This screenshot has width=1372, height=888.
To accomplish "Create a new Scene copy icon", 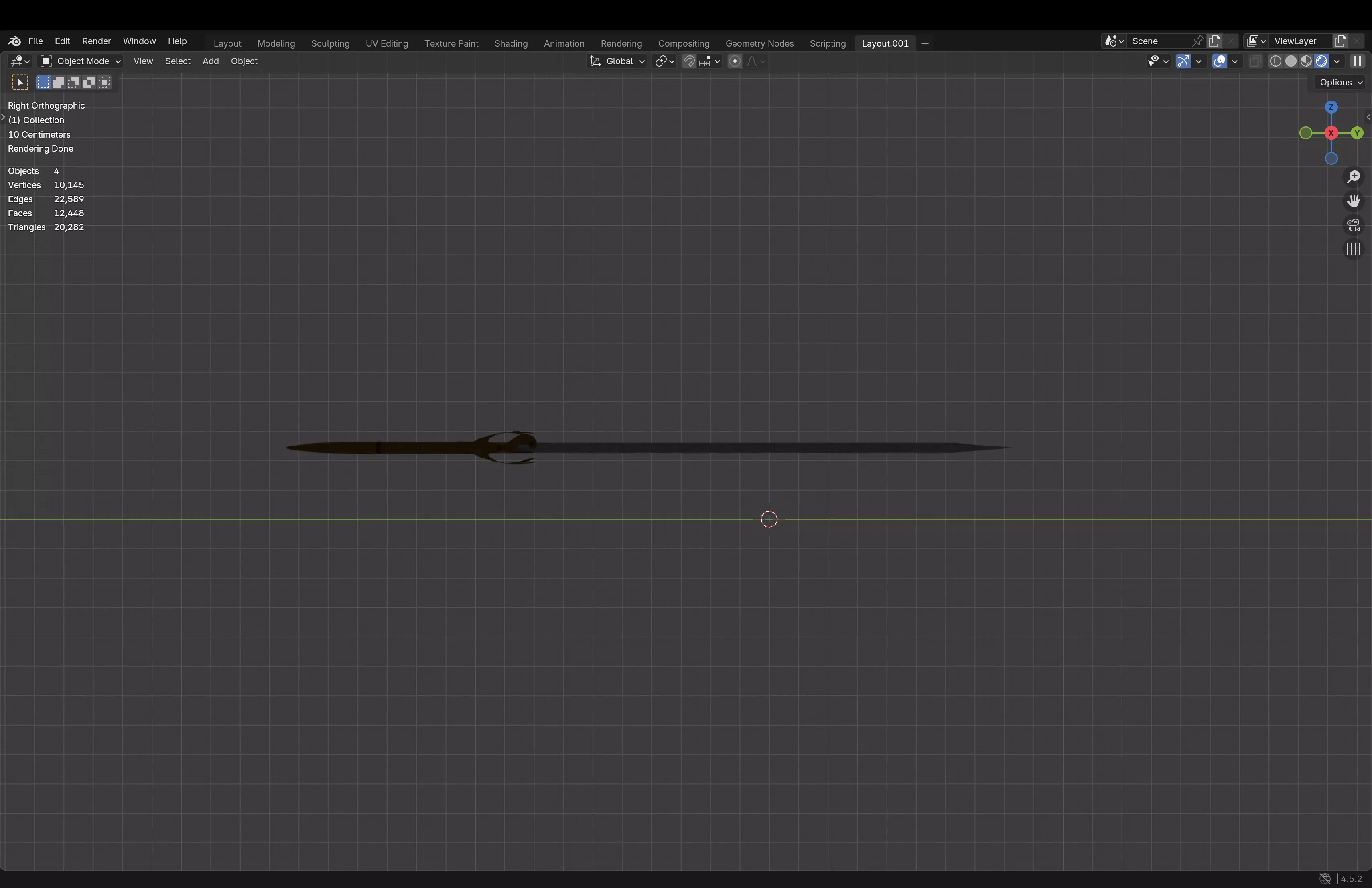I will pyautogui.click(x=1215, y=41).
